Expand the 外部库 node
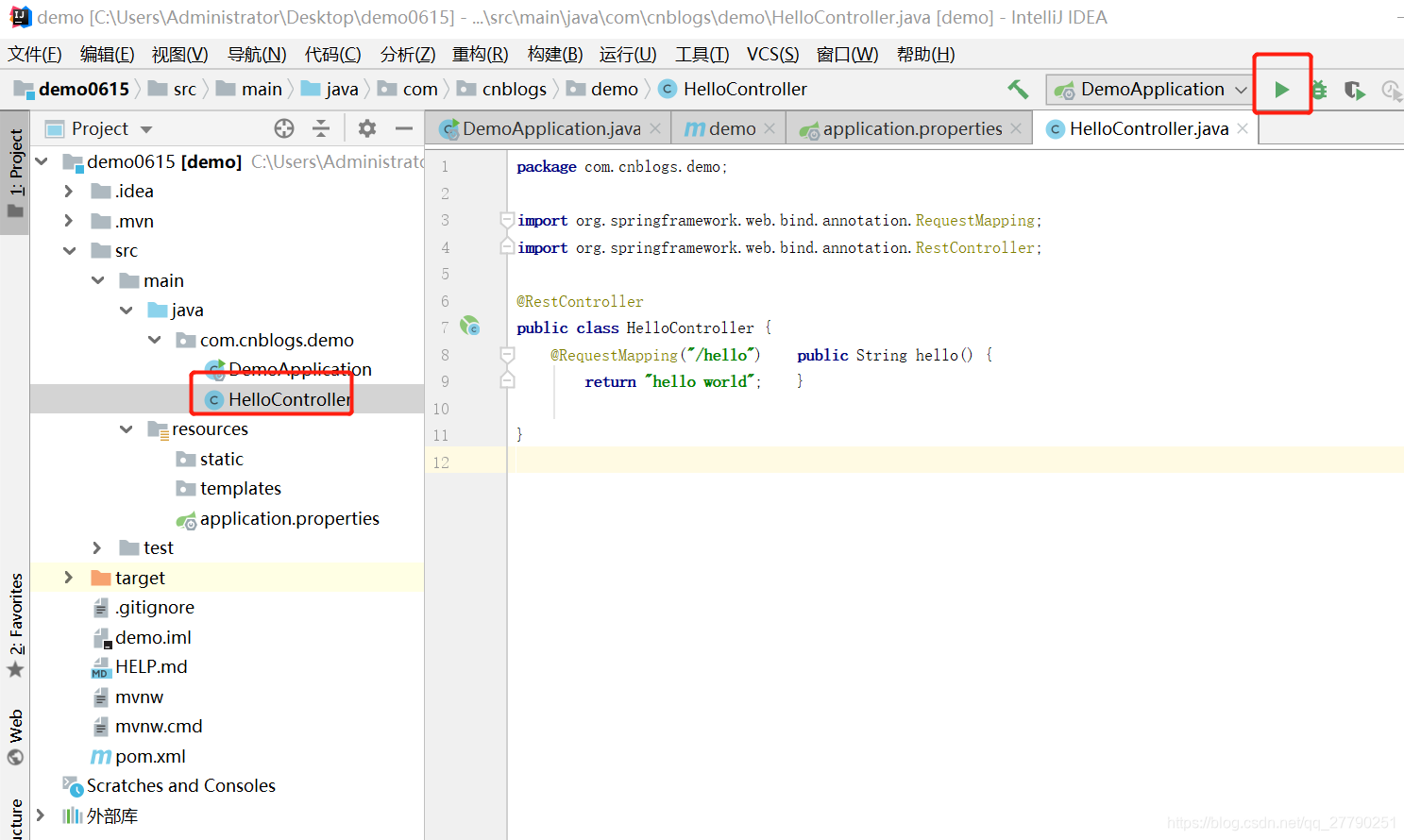 click(40, 815)
